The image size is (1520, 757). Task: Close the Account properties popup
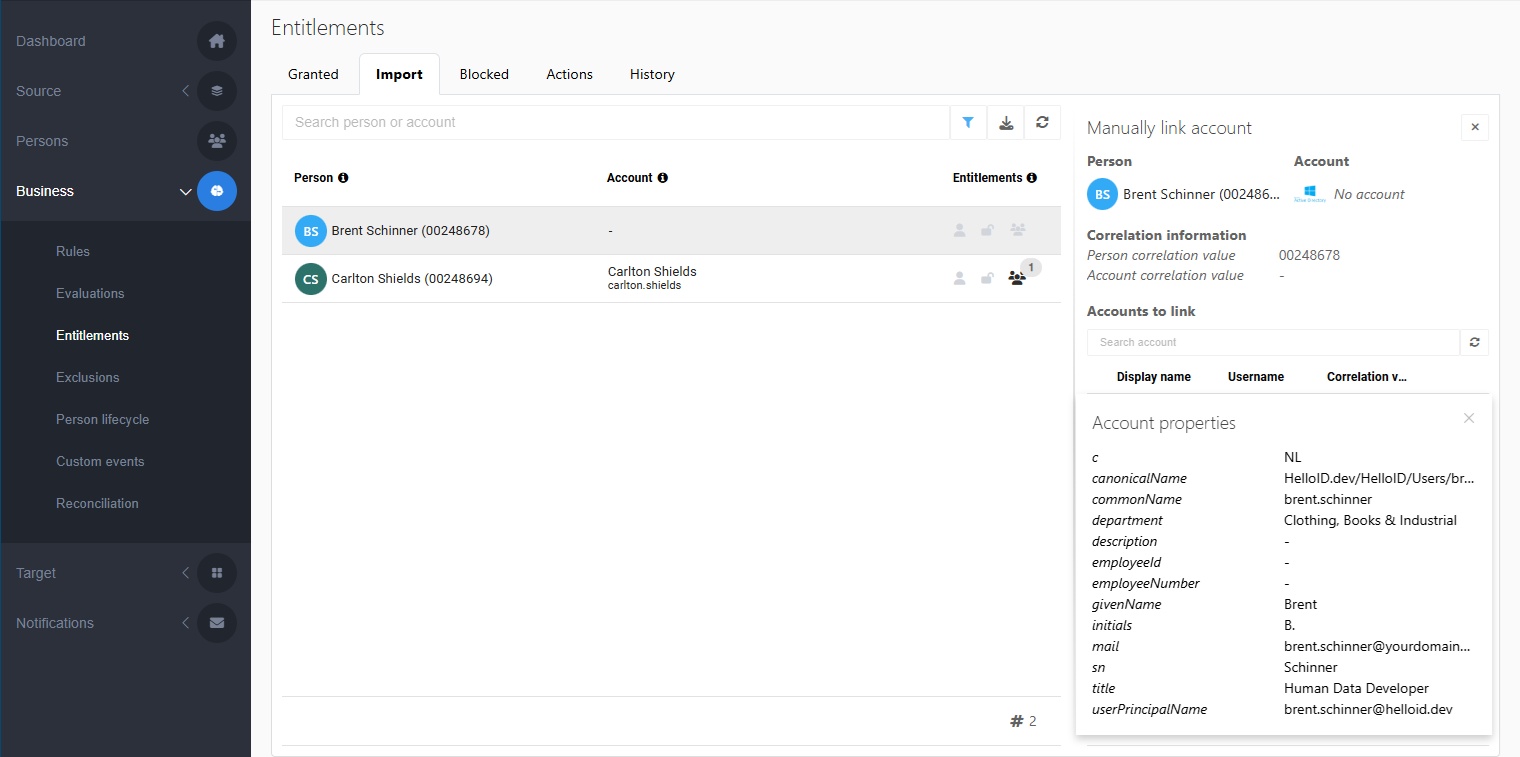point(1468,418)
